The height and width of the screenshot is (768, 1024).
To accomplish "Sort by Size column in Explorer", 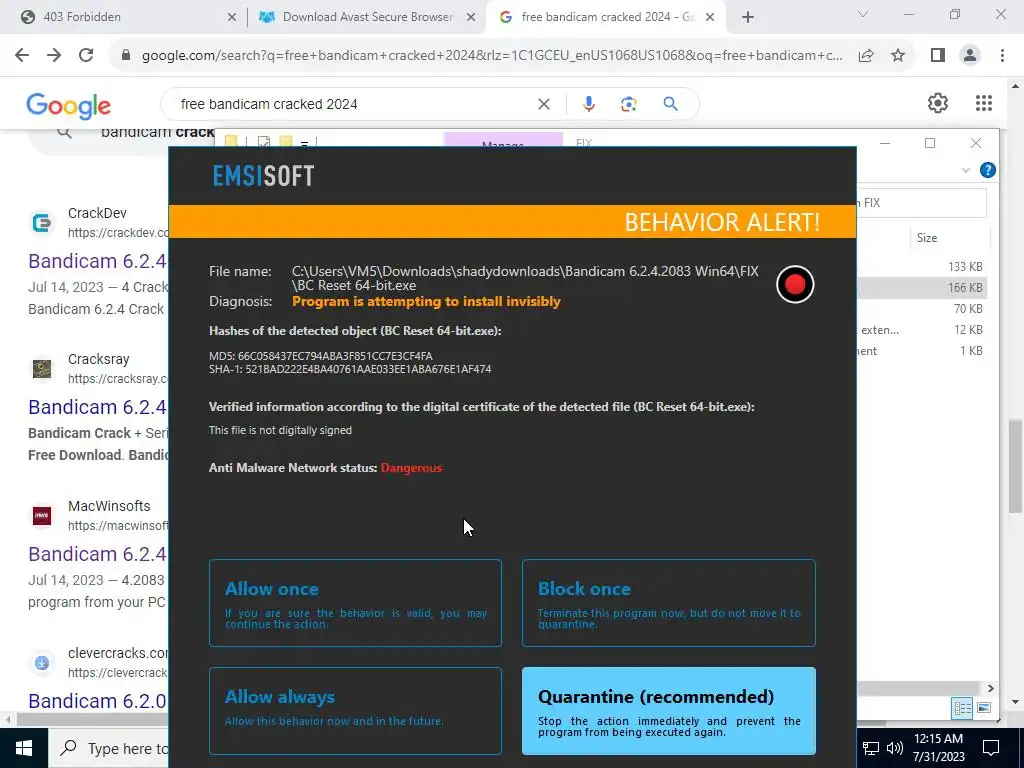I will [x=927, y=238].
